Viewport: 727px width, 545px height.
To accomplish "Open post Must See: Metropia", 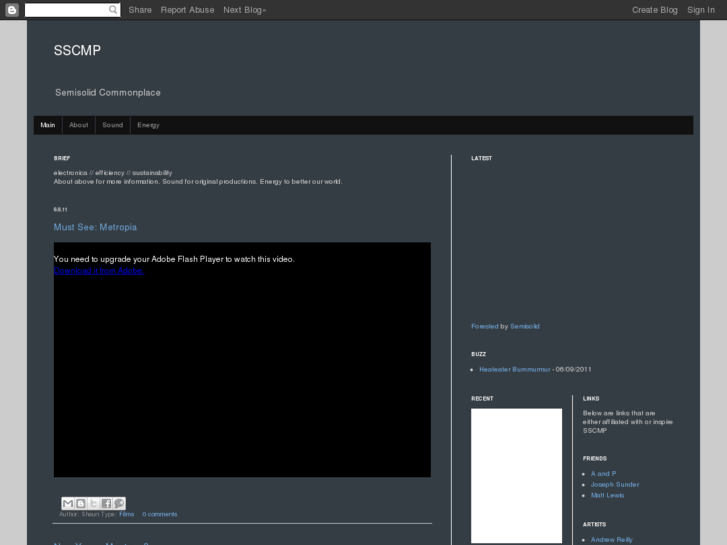I will [x=95, y=227].
